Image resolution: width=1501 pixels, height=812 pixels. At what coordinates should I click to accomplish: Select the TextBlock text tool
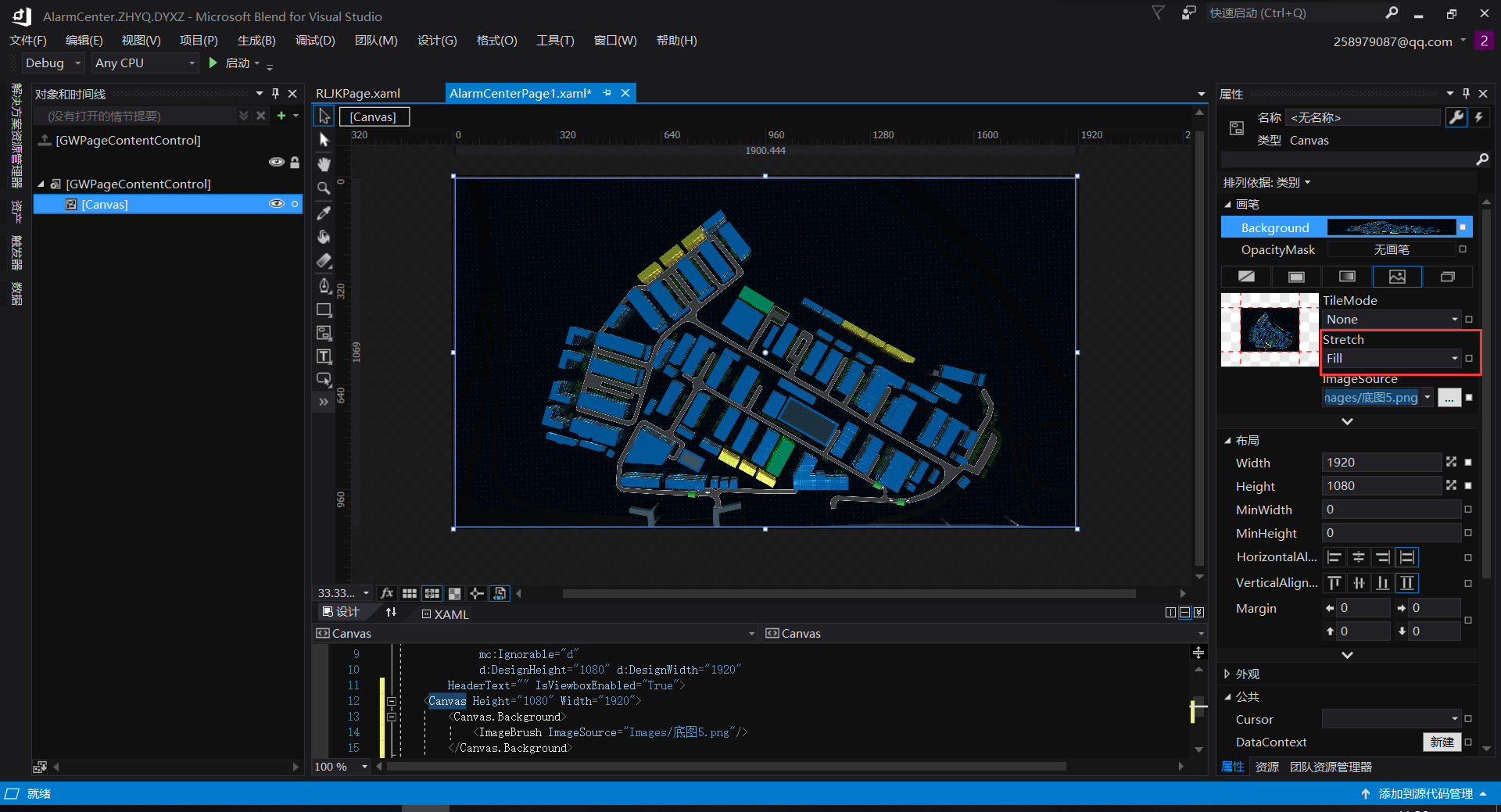324,356
